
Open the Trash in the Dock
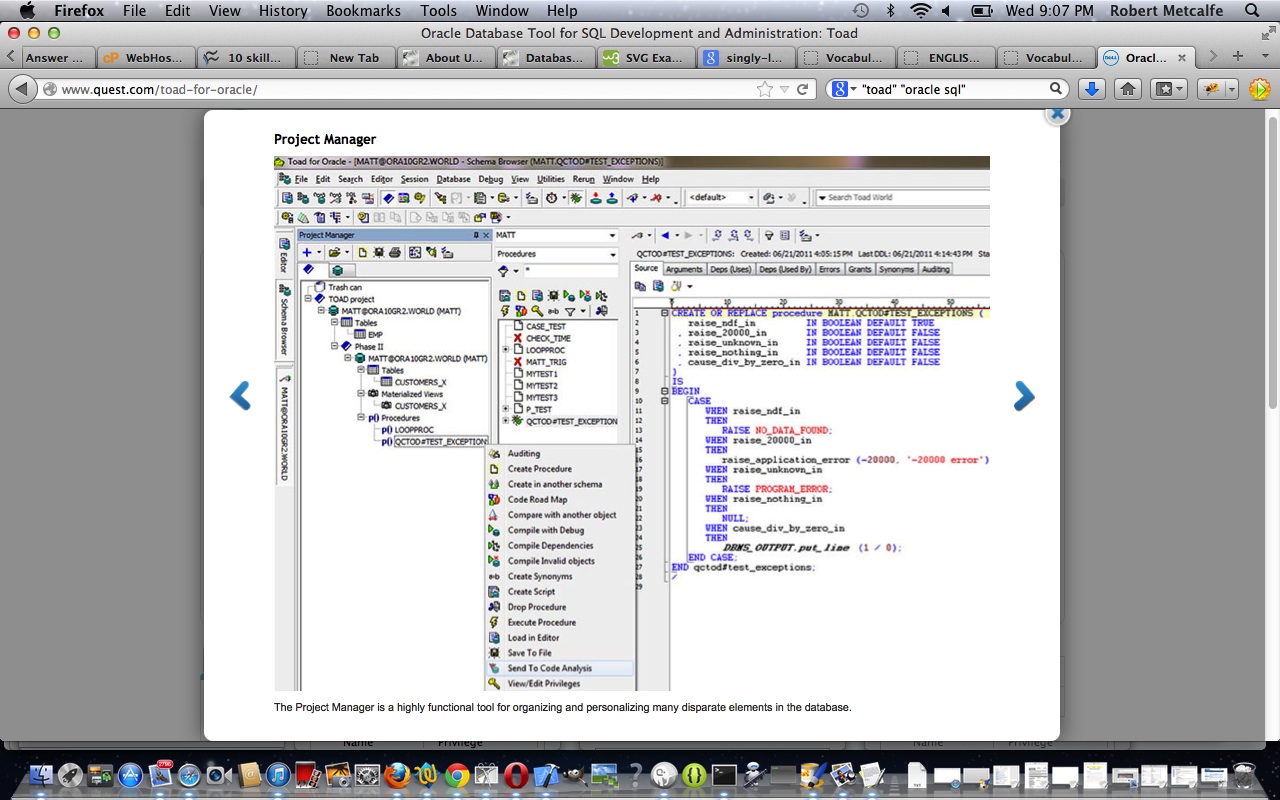[1243, 775]
